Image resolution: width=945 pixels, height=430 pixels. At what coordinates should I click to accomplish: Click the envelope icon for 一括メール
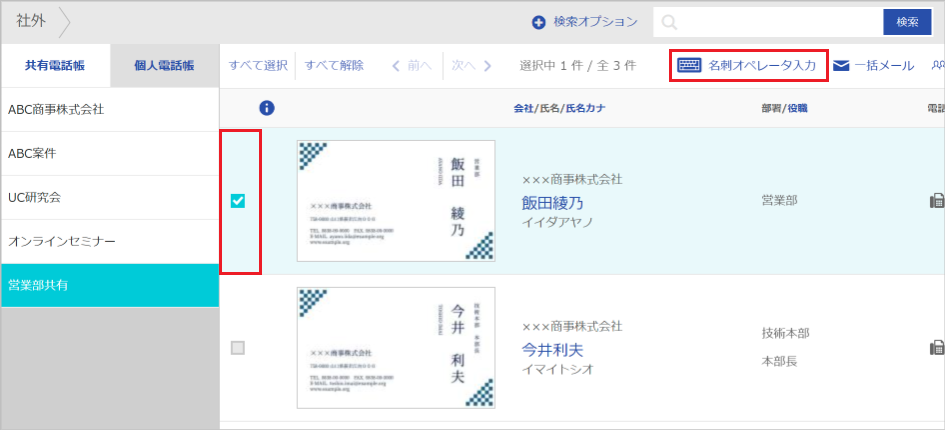pos(841,66)
